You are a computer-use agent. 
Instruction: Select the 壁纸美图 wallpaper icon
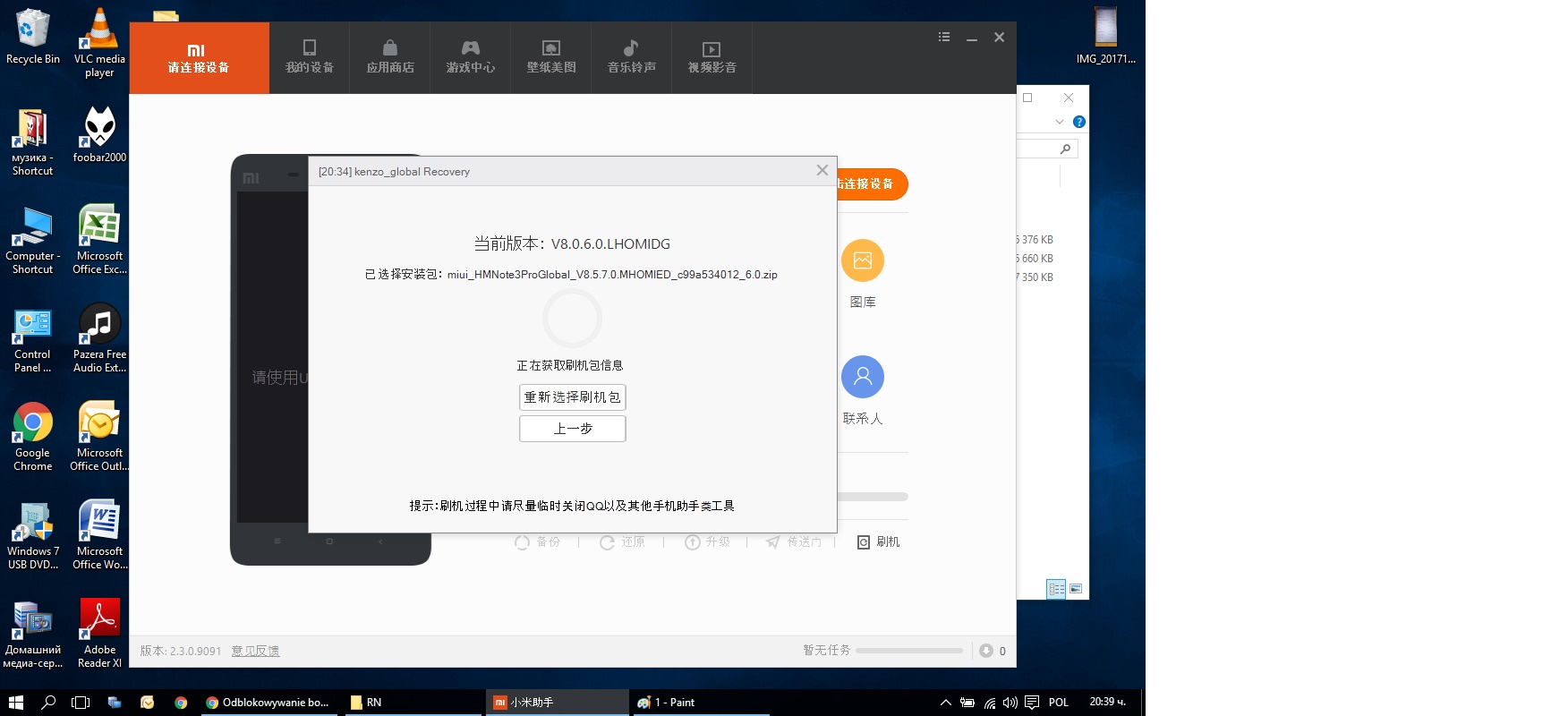click(x=550, y=57)
